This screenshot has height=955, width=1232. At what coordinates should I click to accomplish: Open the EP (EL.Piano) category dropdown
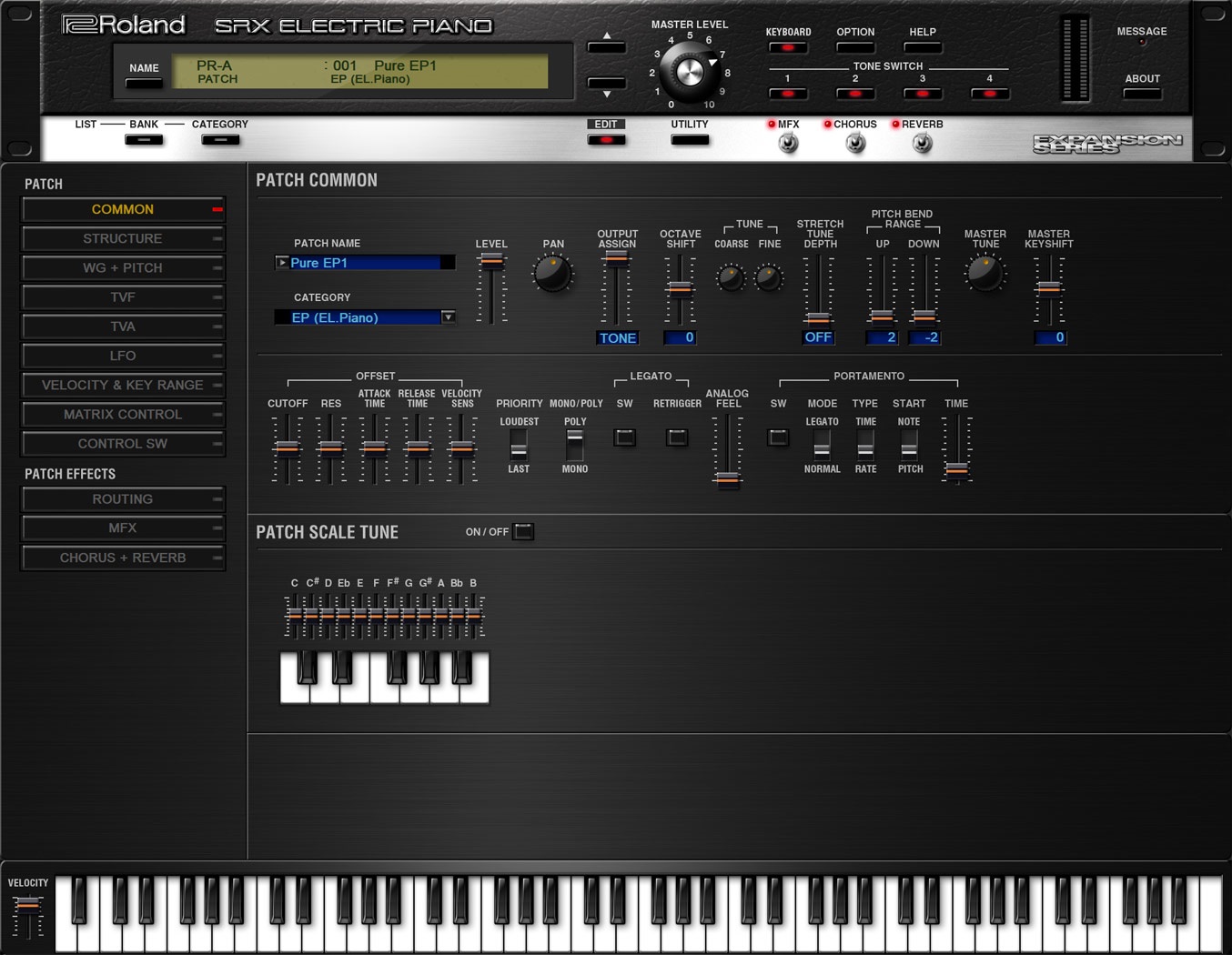coord(448,317)
